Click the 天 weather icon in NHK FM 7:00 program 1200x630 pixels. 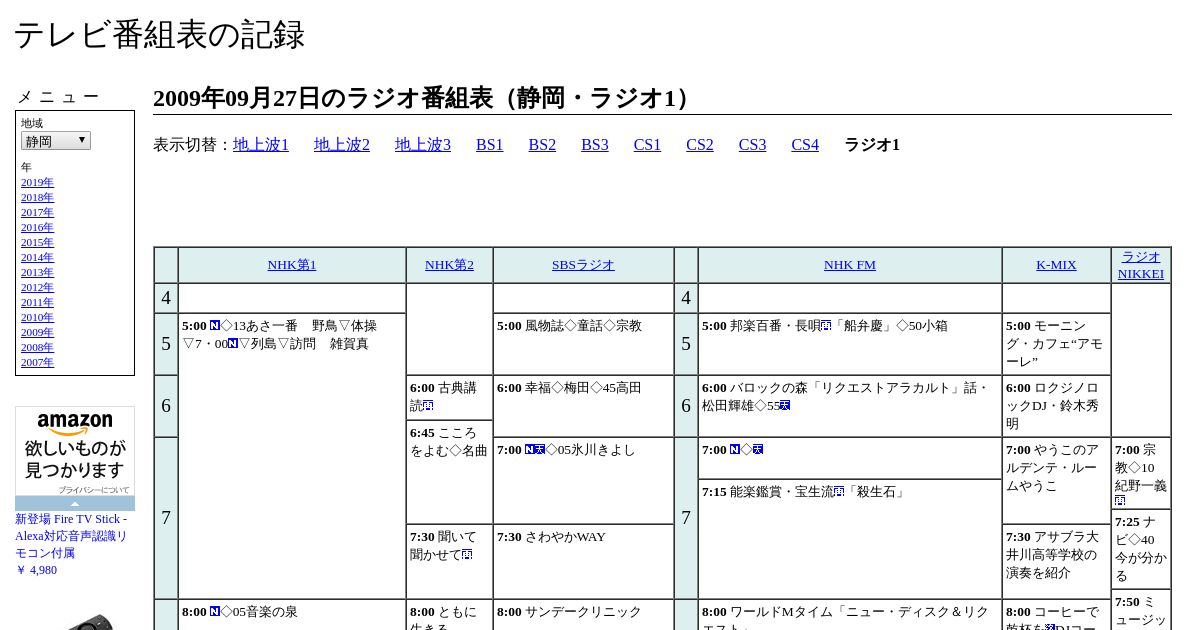pyautogui.click(x=758, y=450)
